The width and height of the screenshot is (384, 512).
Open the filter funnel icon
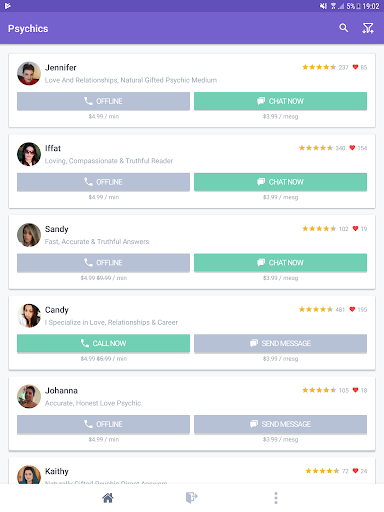pyautogui.click(x=368, y=28)
